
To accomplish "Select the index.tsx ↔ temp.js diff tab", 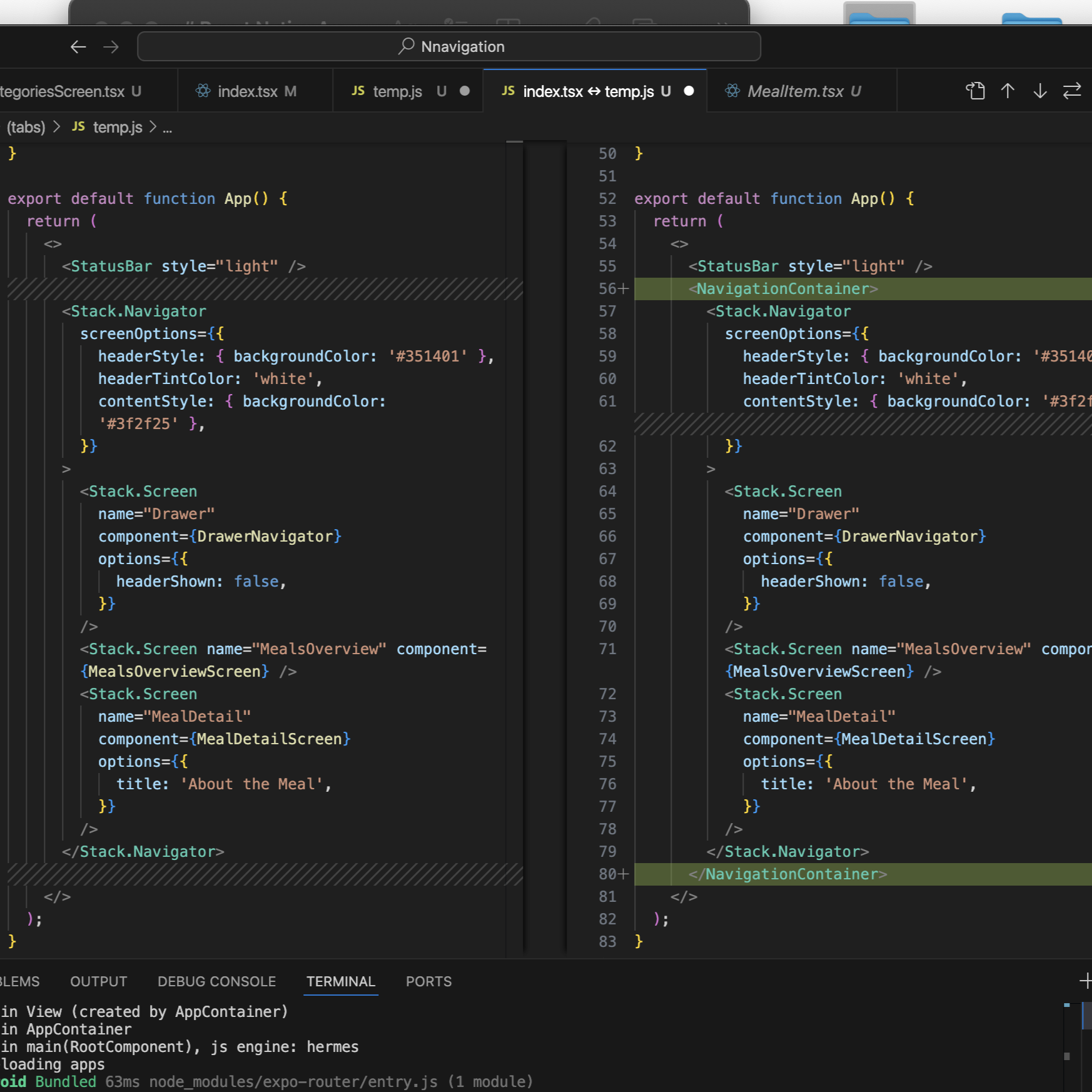I will [x=595, y=91].
